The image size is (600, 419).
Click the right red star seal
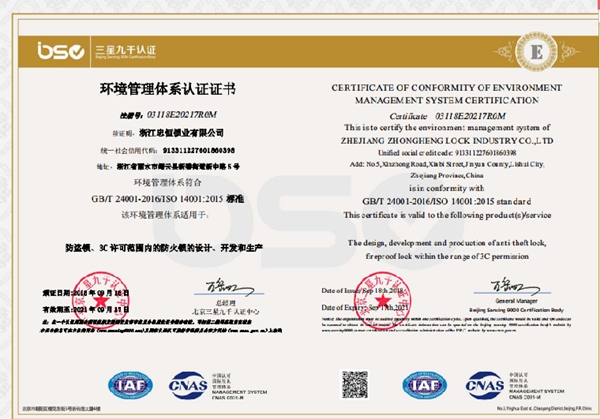click(x=382, y=300)
